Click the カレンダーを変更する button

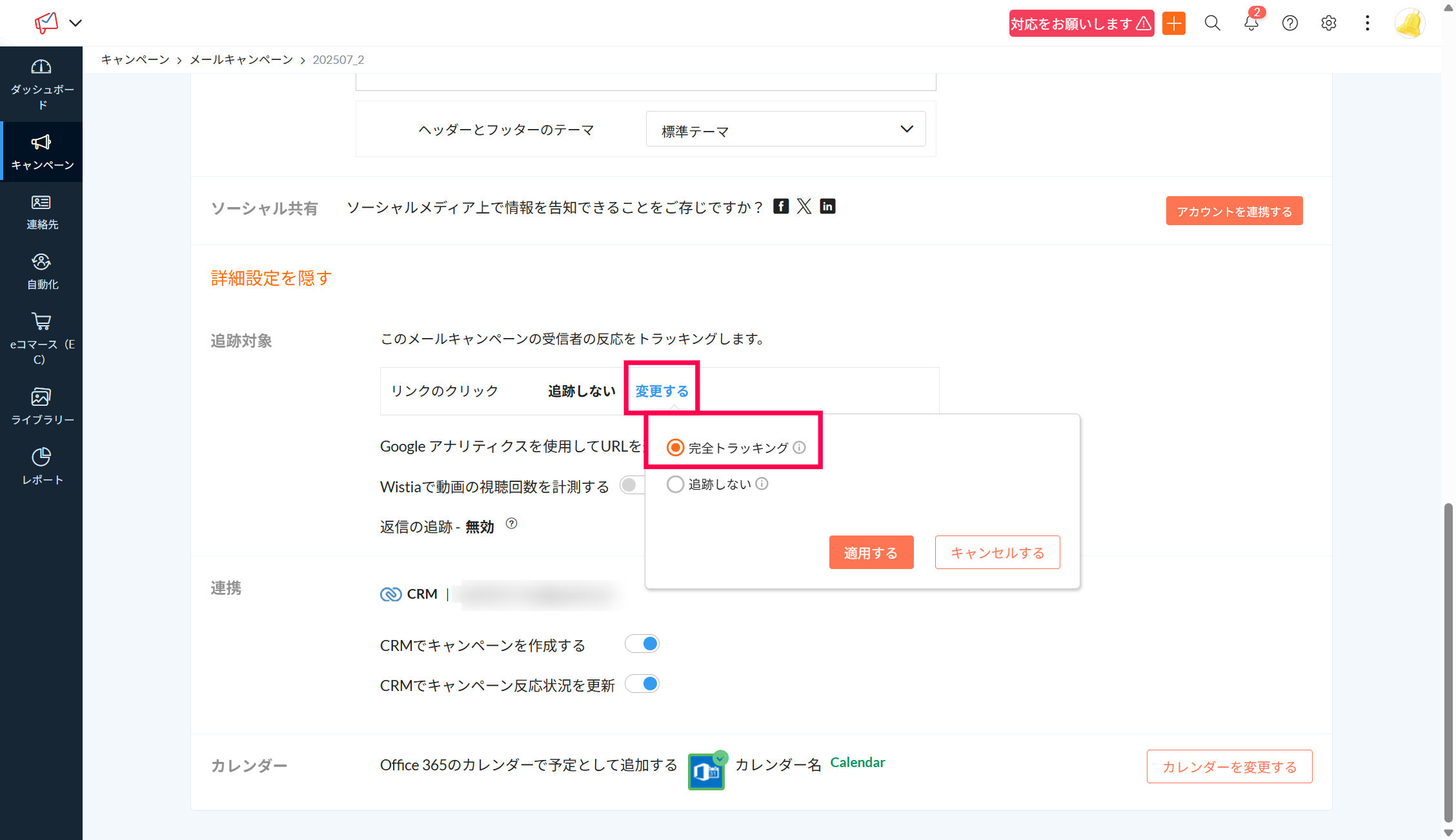pyautogui.click(x=1229, y=766)
